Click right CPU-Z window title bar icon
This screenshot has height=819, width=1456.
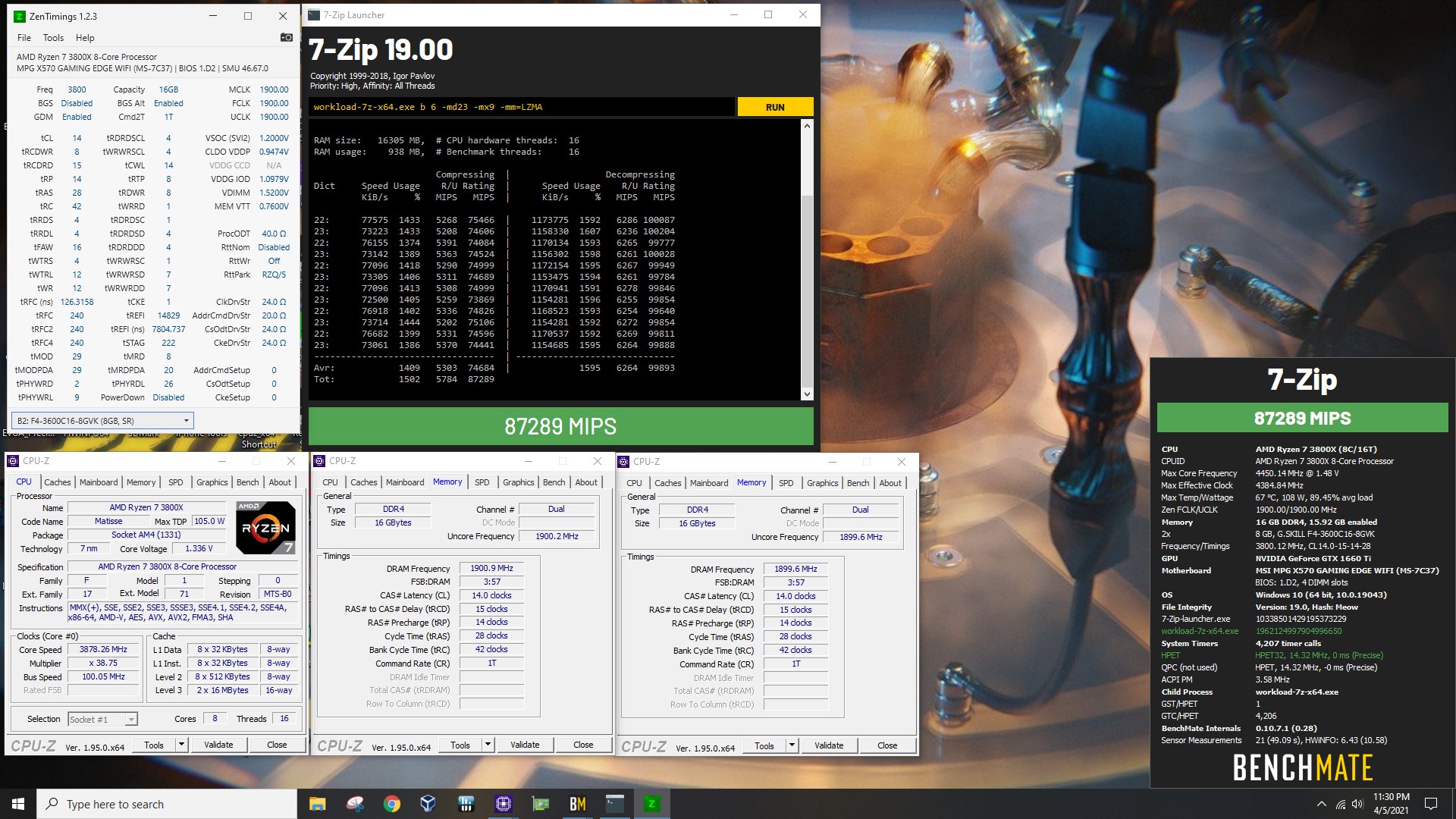pyautogui.click(x=624, y=462)
